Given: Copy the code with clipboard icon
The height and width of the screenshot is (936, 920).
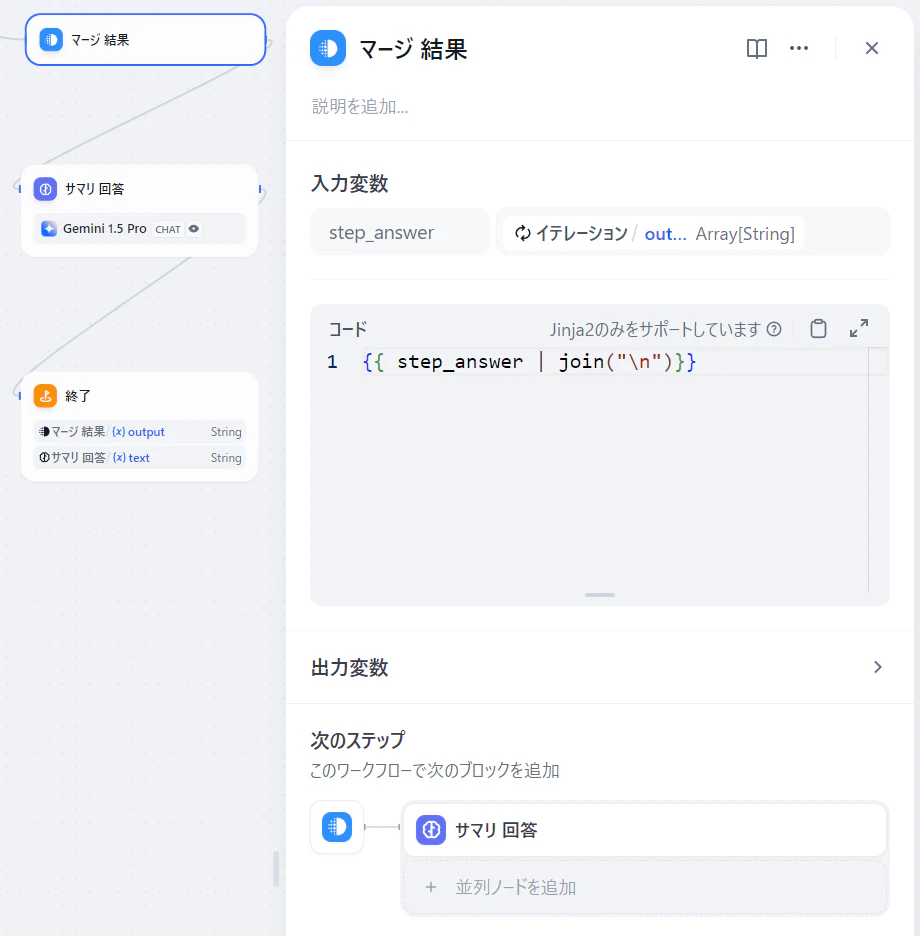Looking at the screenshot, I should 819,329.
